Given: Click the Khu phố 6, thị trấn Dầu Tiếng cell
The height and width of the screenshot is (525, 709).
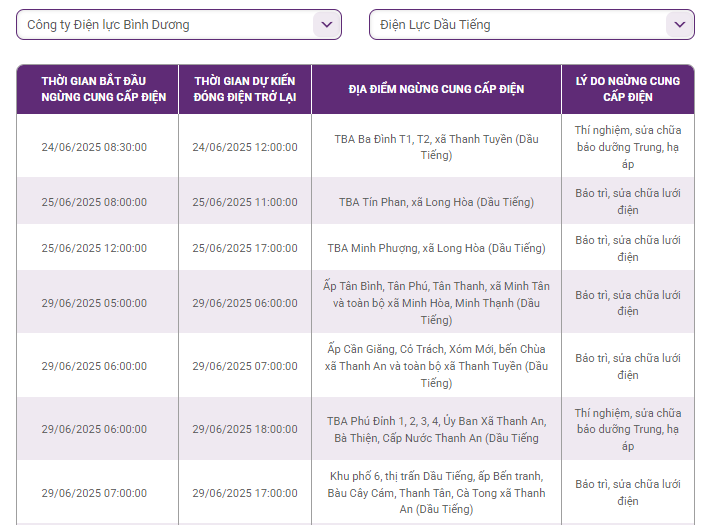Looking at the screenshot, I should [436, 492].
